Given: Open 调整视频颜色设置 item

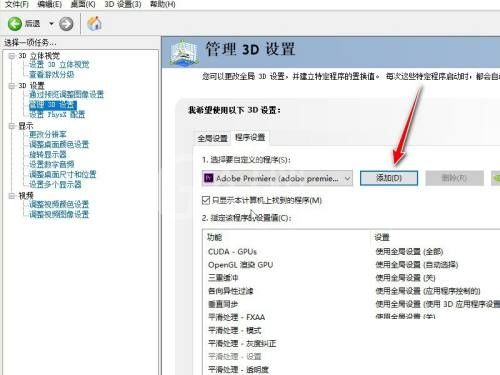Looking at the screenshot, I should (59, 204).
